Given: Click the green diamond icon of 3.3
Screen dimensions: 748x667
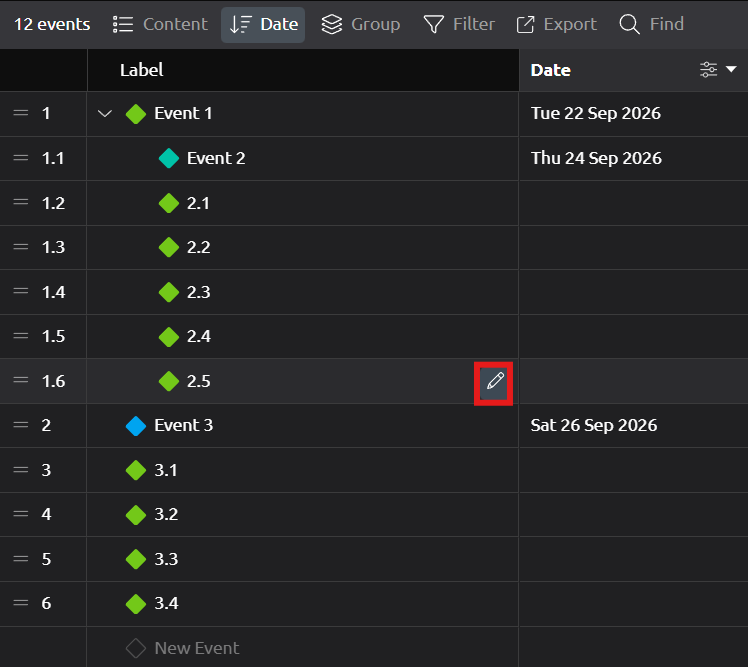Looking at the screenshot, I should (x=136, y=559).
